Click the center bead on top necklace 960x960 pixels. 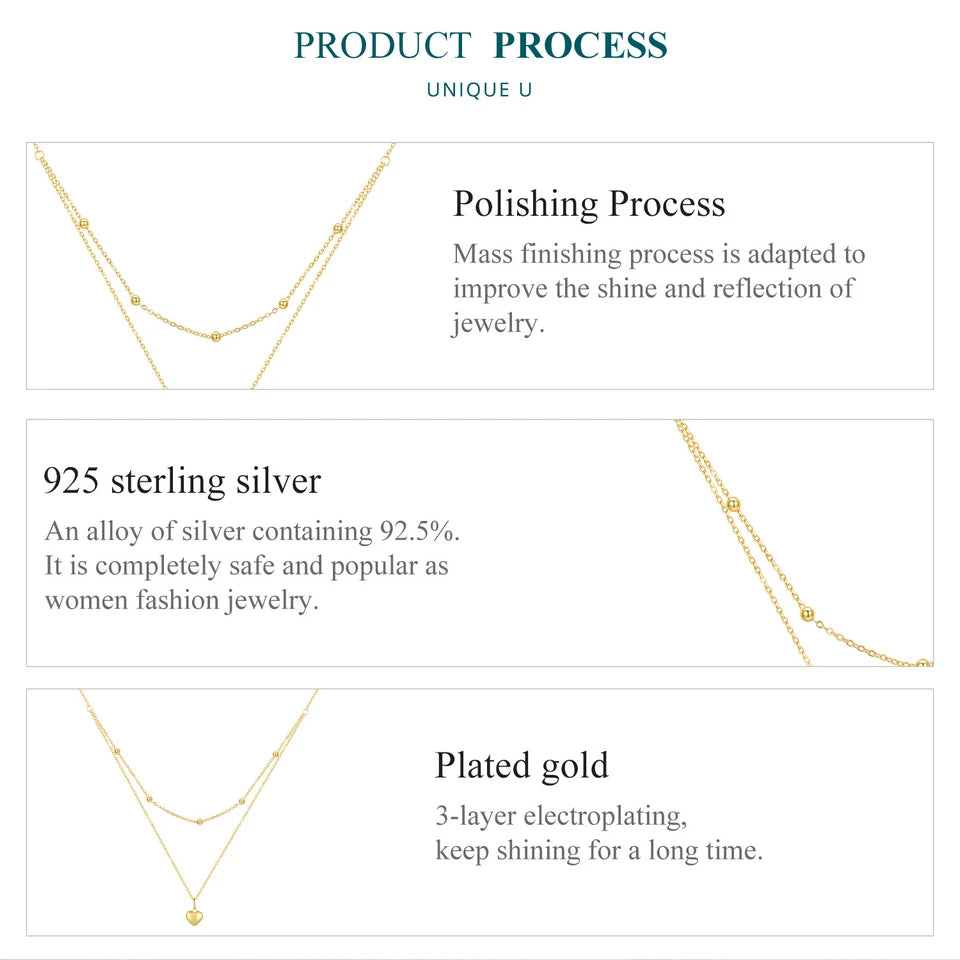pos(216,337)
